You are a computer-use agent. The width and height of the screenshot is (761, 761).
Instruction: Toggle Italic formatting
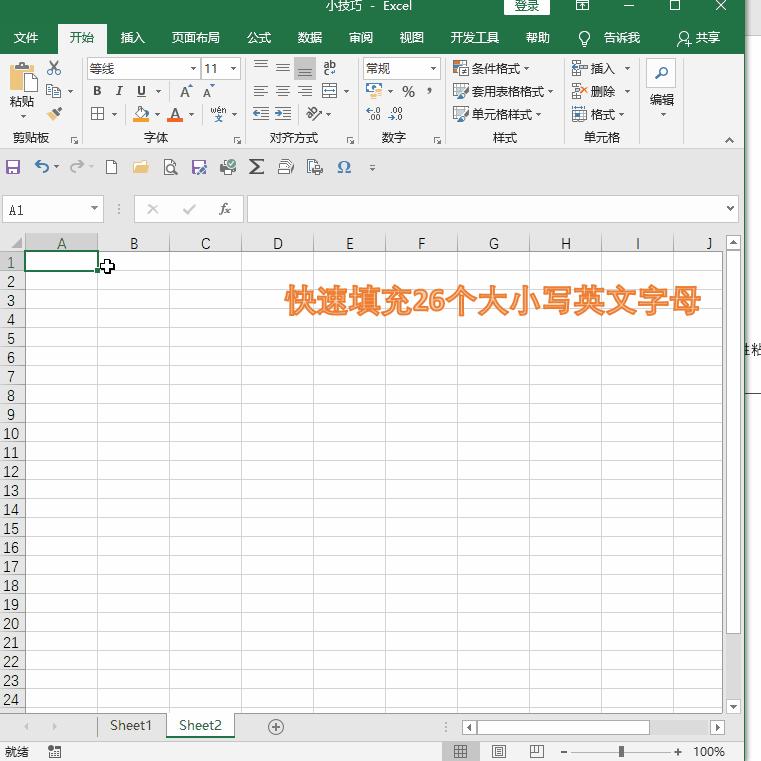pos(119,91)
